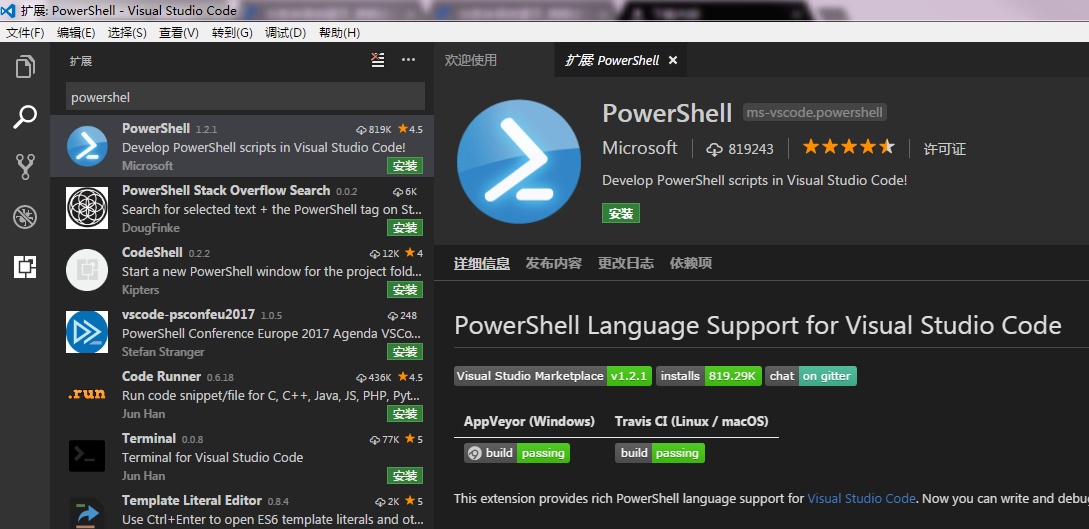Click the PowerShell Stack Overflow Search icon
The width and height of the screenshot is (1089, 529).
87,208
